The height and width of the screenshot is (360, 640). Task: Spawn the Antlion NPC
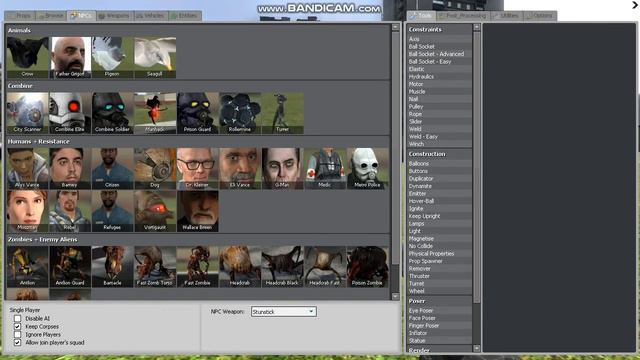pos(27,266)
